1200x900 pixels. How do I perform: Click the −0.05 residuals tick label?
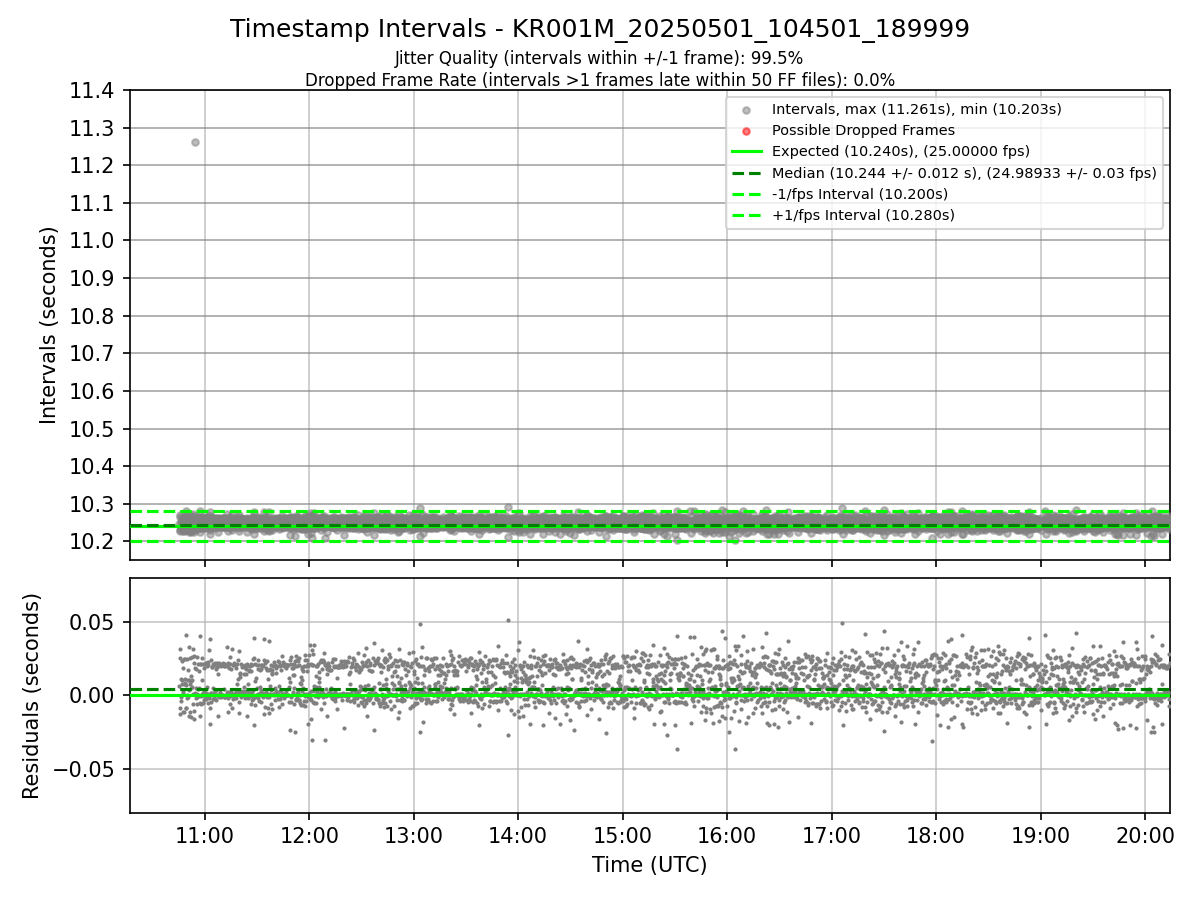click(85, 769)
